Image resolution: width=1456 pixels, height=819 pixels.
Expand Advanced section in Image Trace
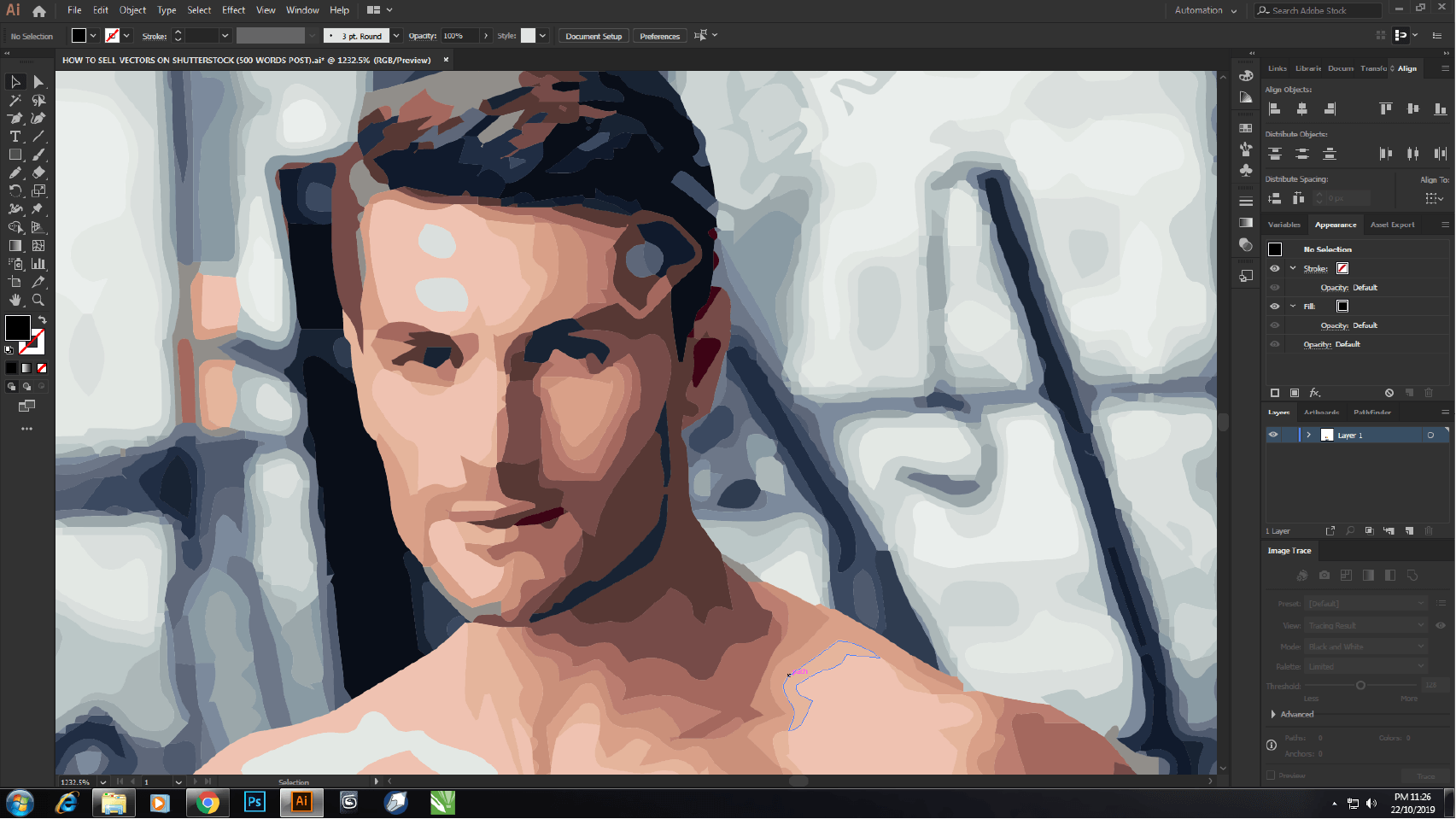(1273, 714)
